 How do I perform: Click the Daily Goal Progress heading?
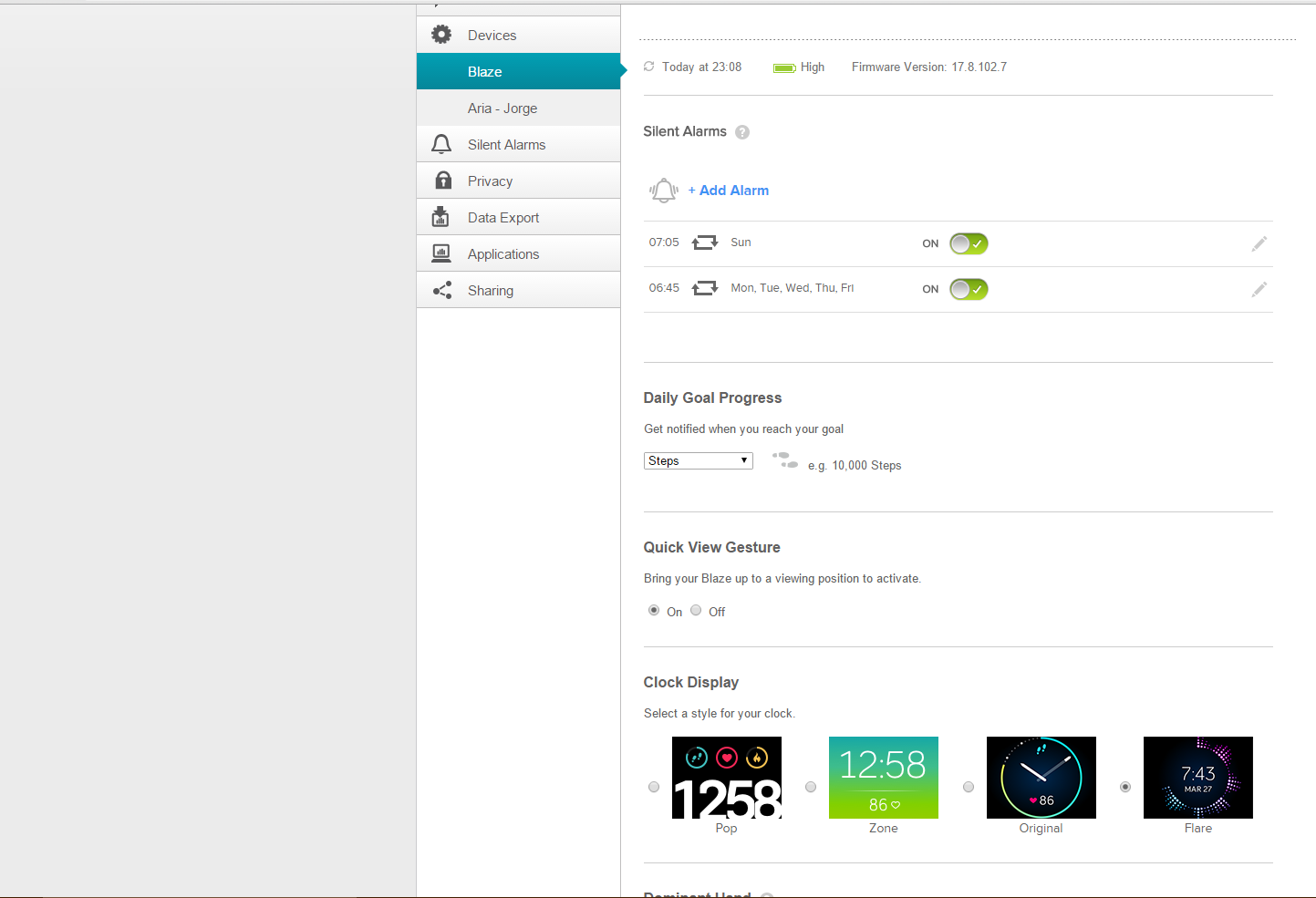pos(712,398)
